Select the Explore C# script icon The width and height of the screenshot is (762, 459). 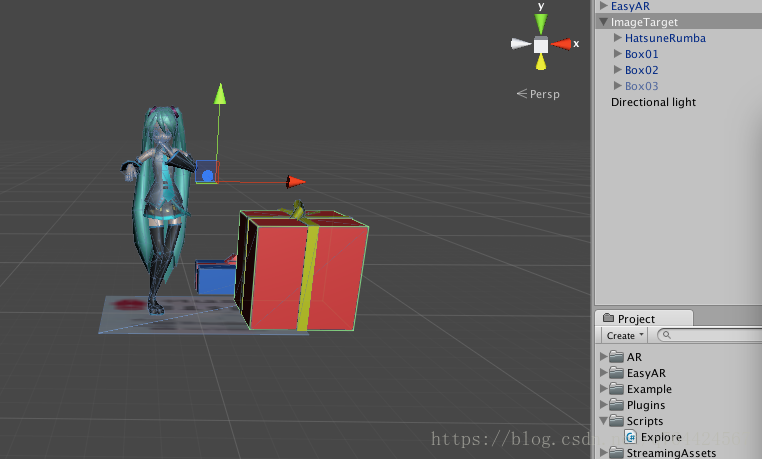pos(631,437)
